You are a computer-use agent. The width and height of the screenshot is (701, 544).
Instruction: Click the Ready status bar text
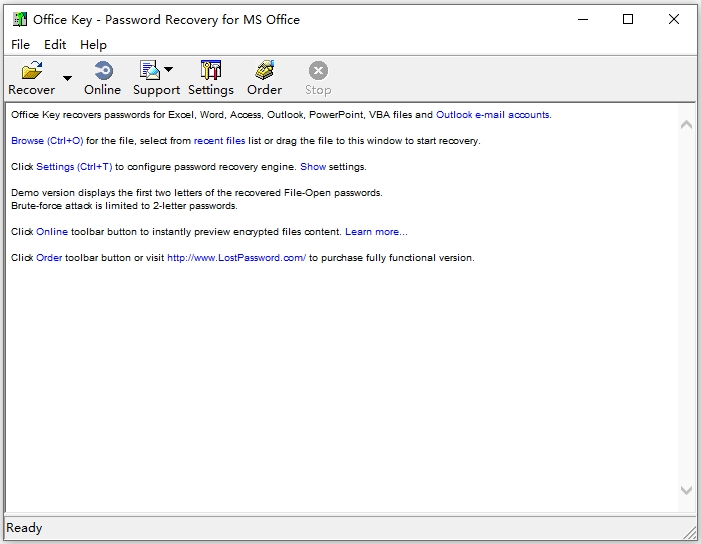(24, 528)
